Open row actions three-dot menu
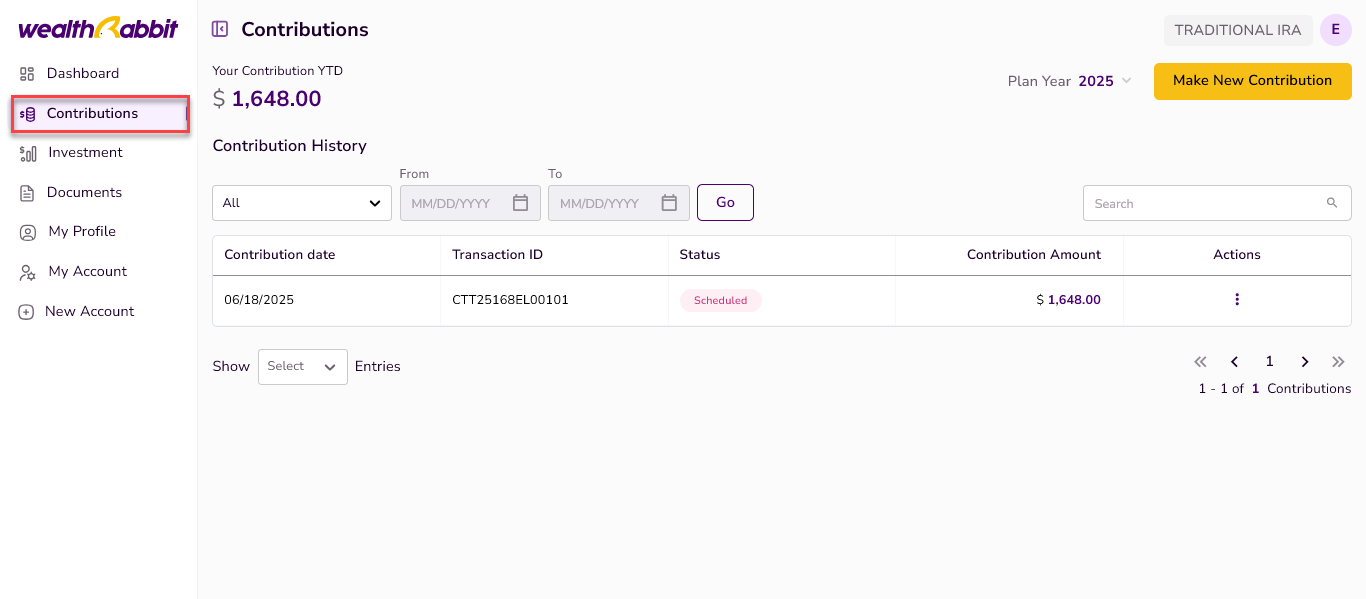Viewport: 1366px width, 599px height. (x=1237, y=300)
